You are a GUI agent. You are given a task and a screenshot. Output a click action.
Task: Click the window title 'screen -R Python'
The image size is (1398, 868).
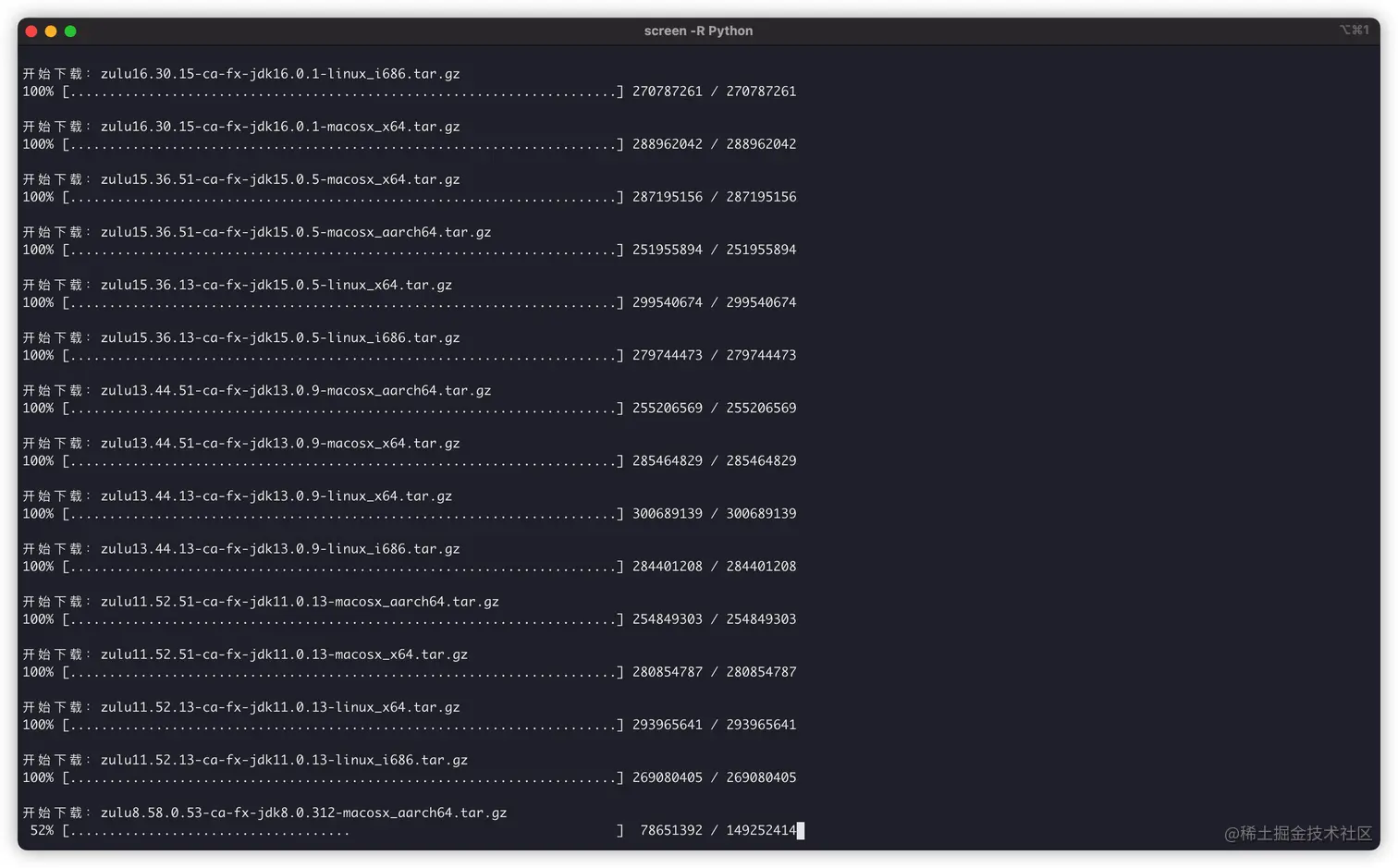[698, 31]
